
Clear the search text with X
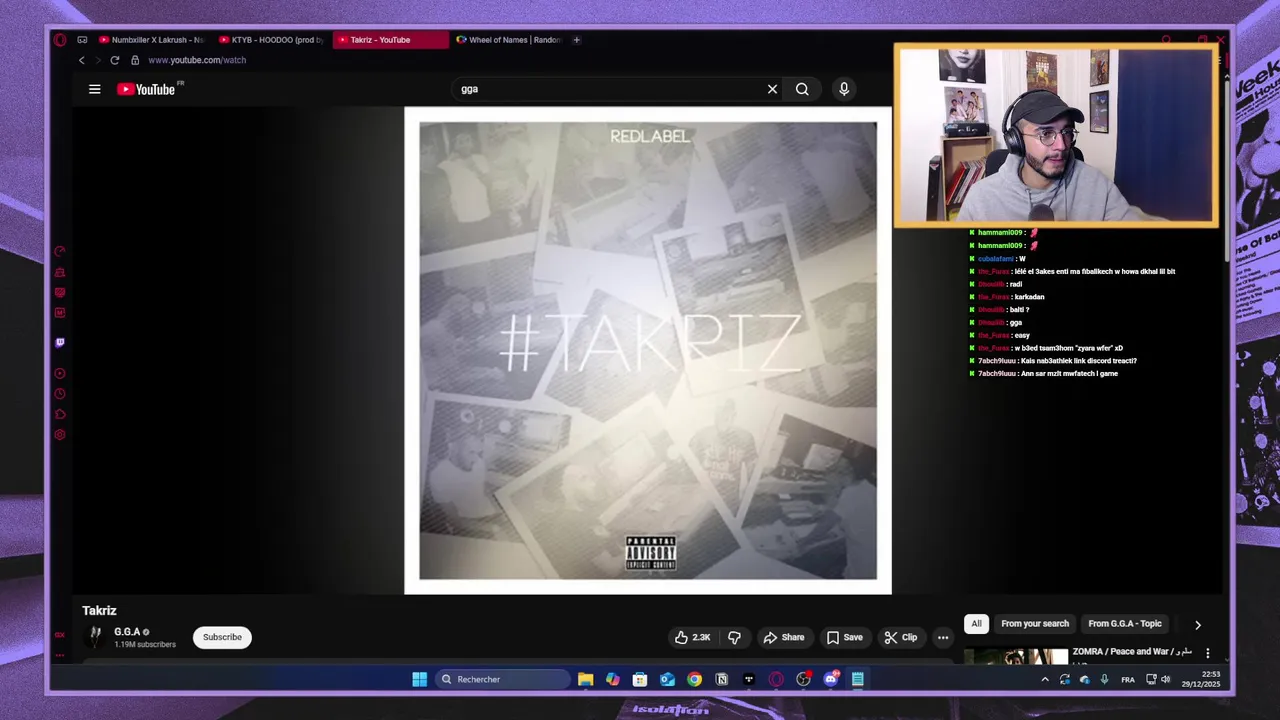[x=772, y=89]
